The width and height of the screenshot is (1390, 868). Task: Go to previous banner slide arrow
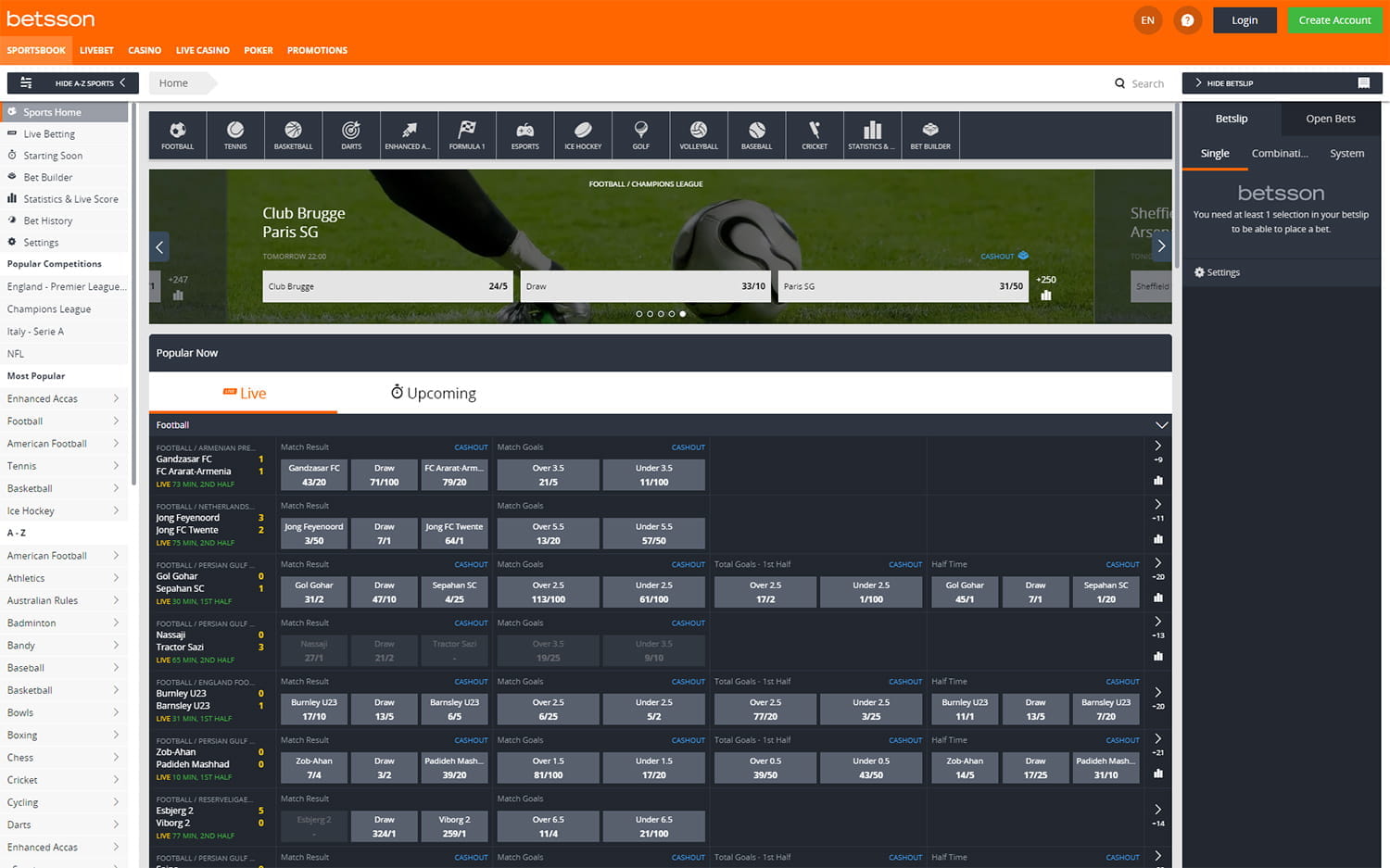(159, 247)
